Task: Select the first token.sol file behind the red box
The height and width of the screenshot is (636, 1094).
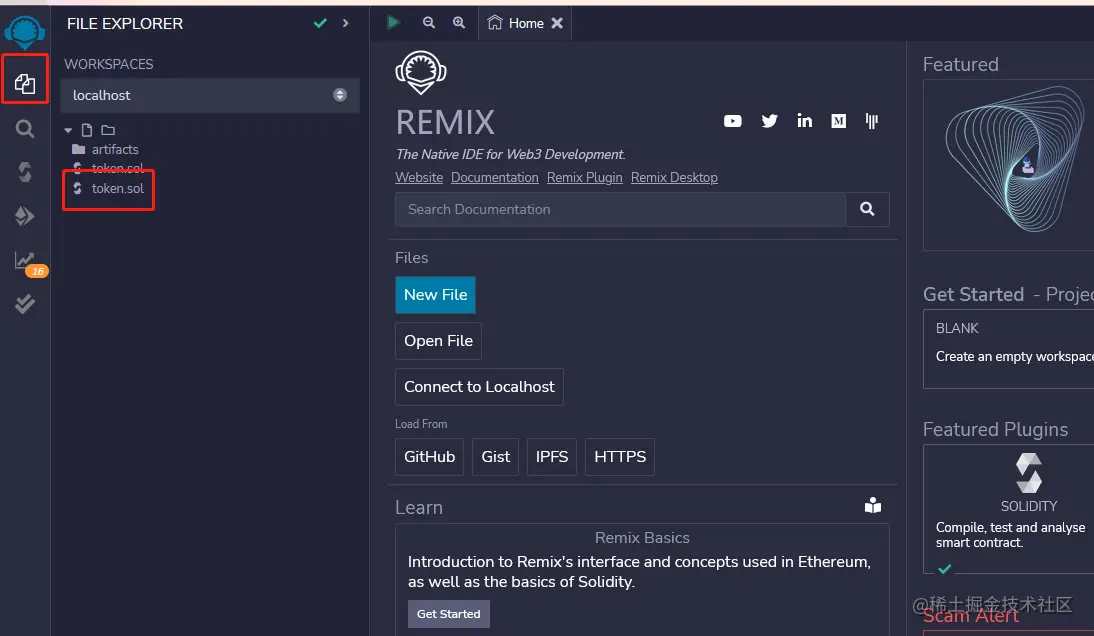Action: [x=109, y=168]
